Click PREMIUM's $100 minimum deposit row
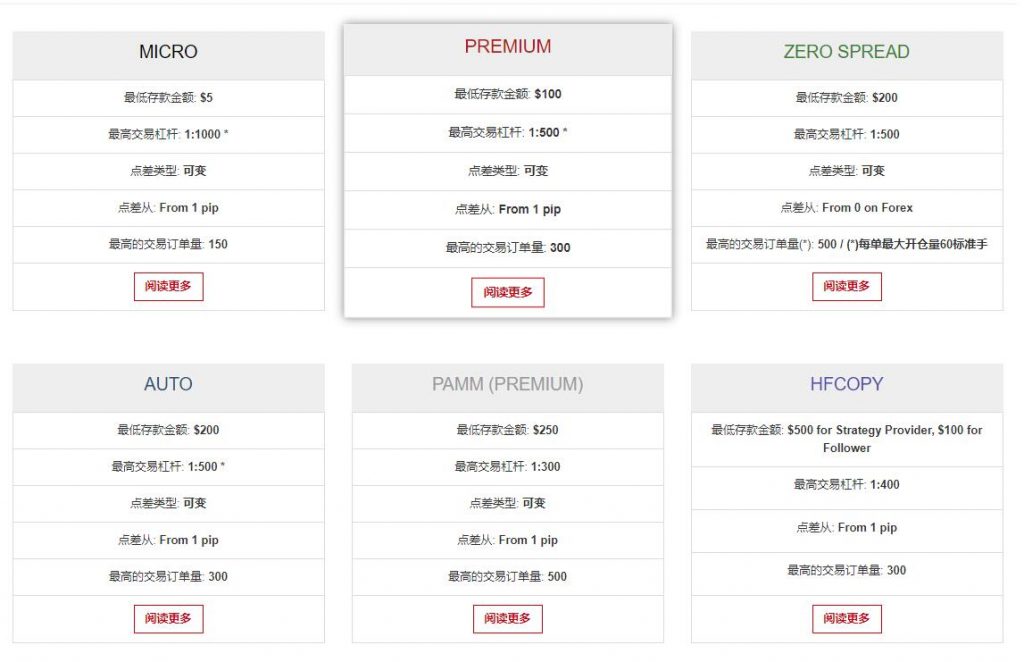 507,94
